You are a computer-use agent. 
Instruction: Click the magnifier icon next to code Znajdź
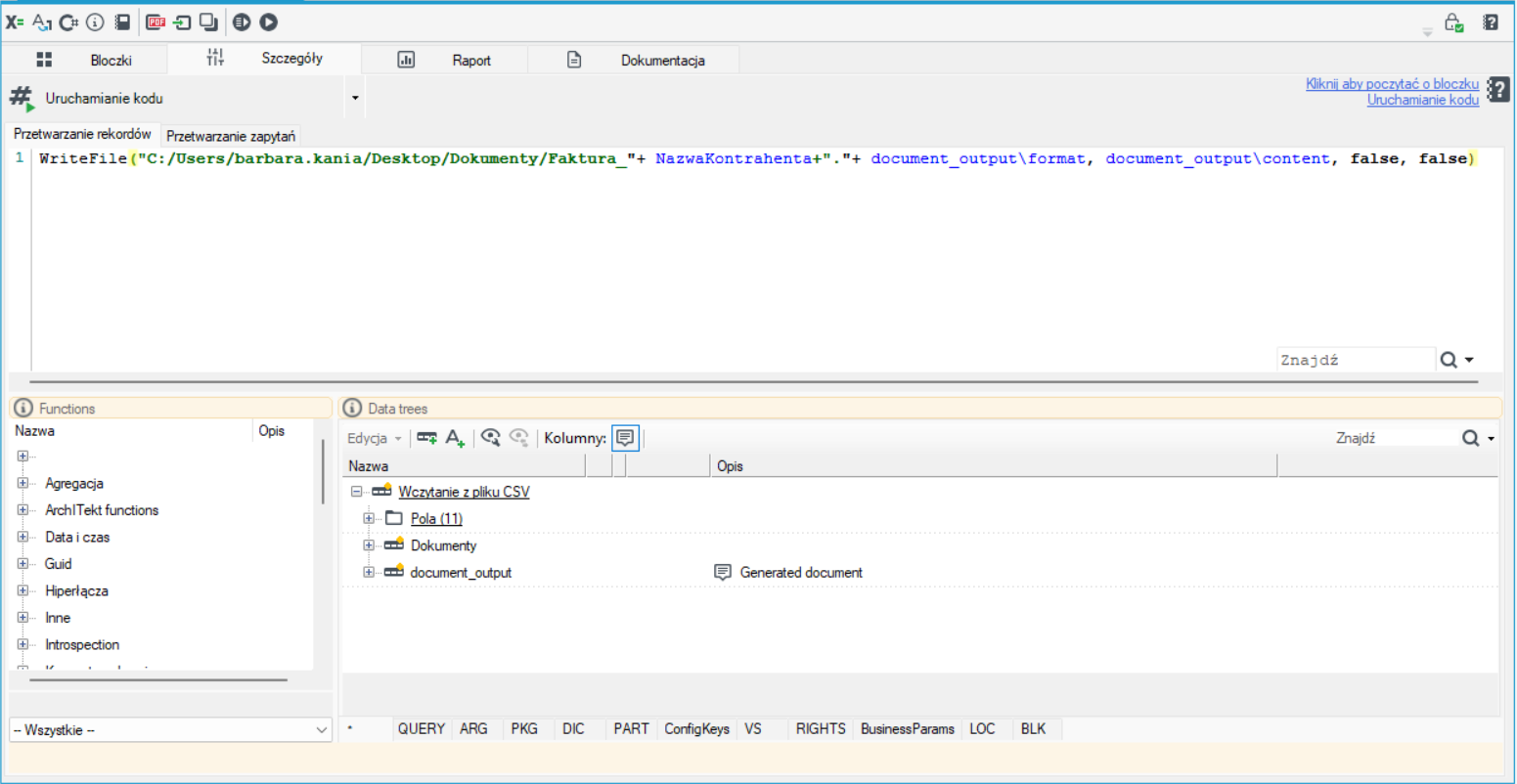click(x=1449, y=360)
